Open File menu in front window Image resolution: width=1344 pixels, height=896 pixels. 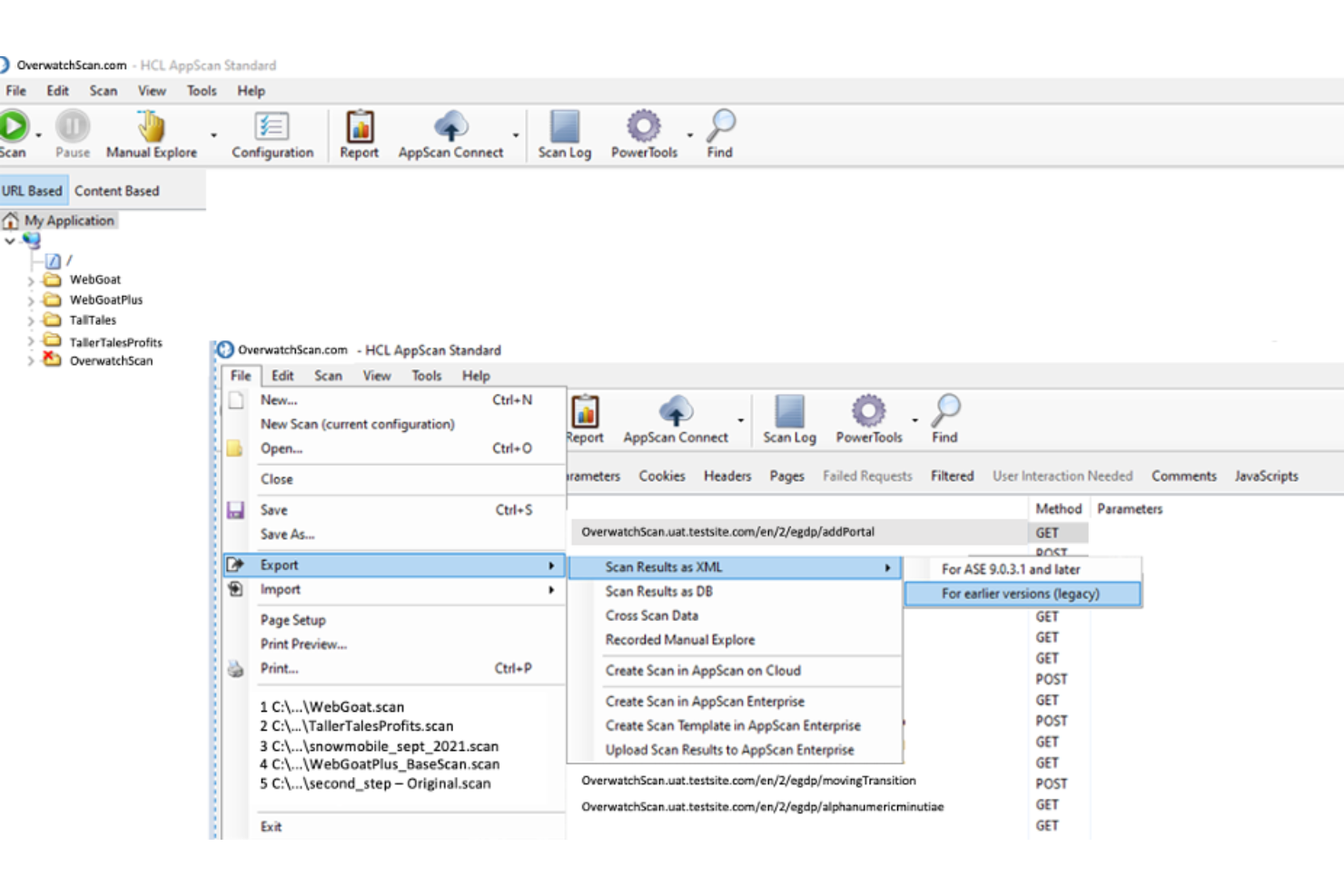click(241, 376)
